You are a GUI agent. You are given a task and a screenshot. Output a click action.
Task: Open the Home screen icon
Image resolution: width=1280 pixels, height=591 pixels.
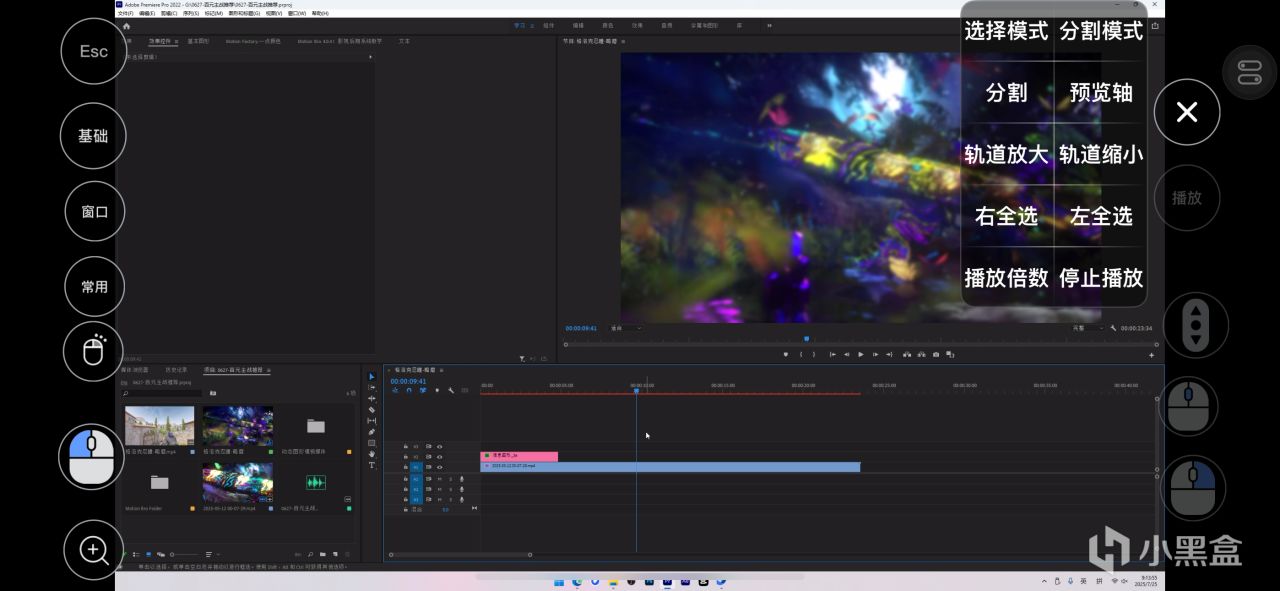pos(126,26)
